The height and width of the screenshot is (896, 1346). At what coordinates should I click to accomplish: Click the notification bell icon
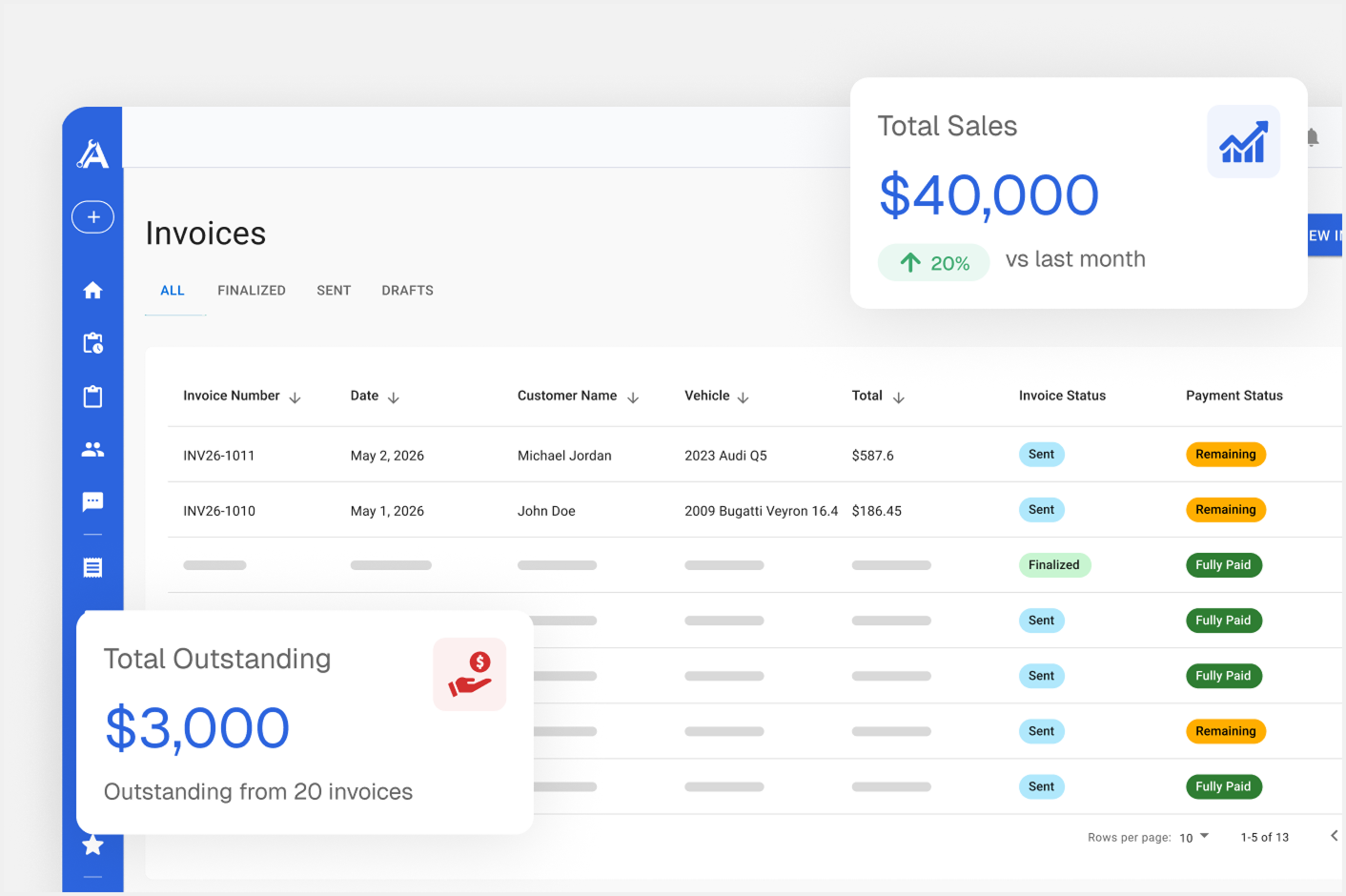1313,137
